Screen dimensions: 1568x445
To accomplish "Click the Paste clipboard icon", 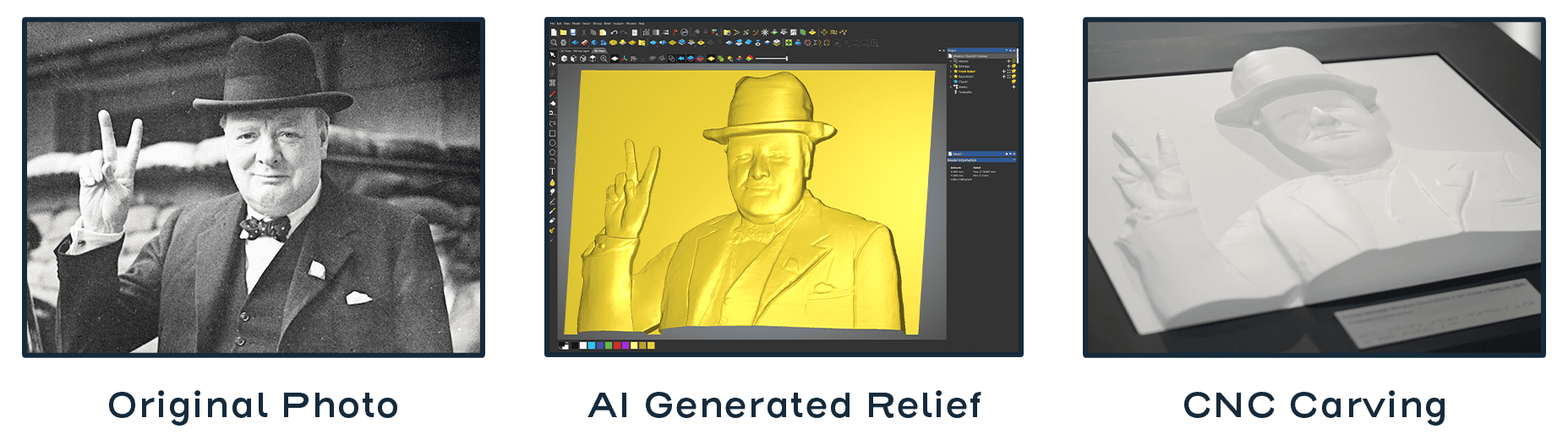I will (x=603, y=32).
